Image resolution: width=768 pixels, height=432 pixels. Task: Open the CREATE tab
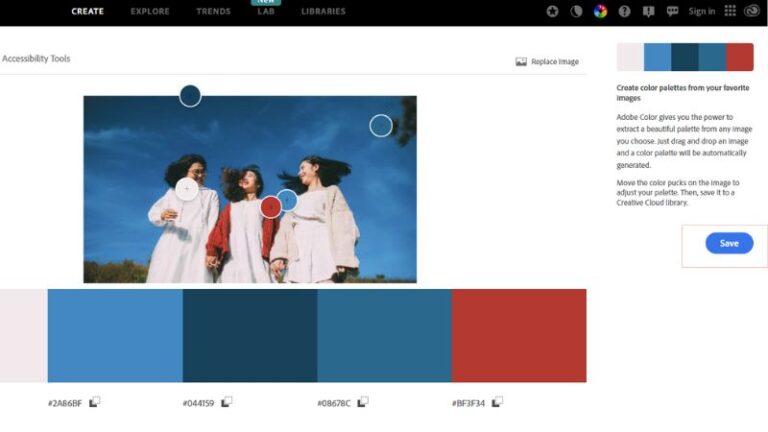87,11
